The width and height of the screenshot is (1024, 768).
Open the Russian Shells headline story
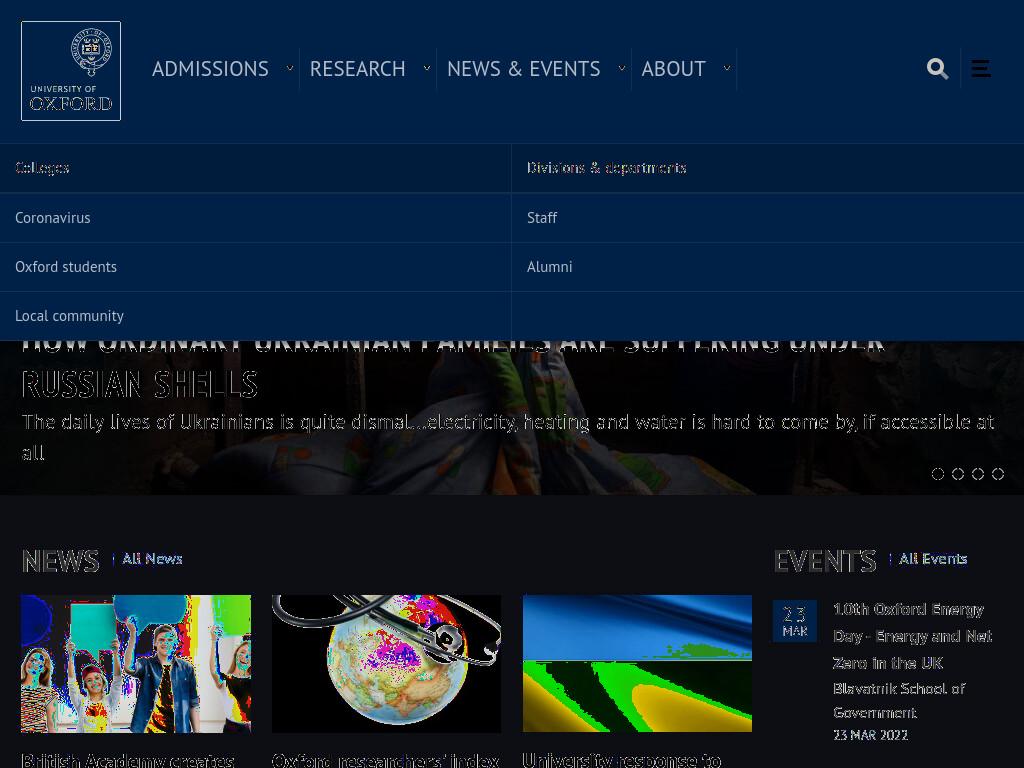453,369
